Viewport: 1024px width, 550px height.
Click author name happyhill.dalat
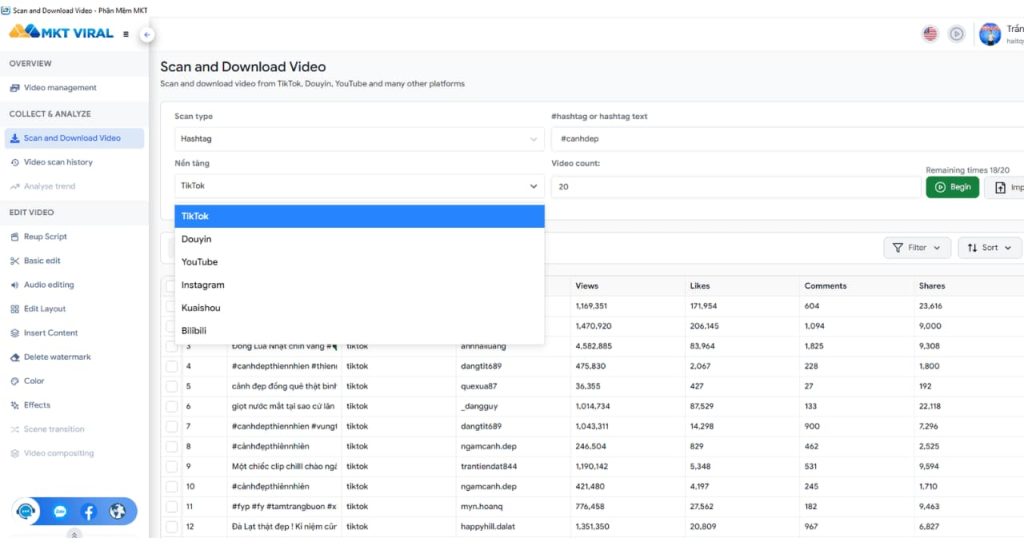point(488,526)
